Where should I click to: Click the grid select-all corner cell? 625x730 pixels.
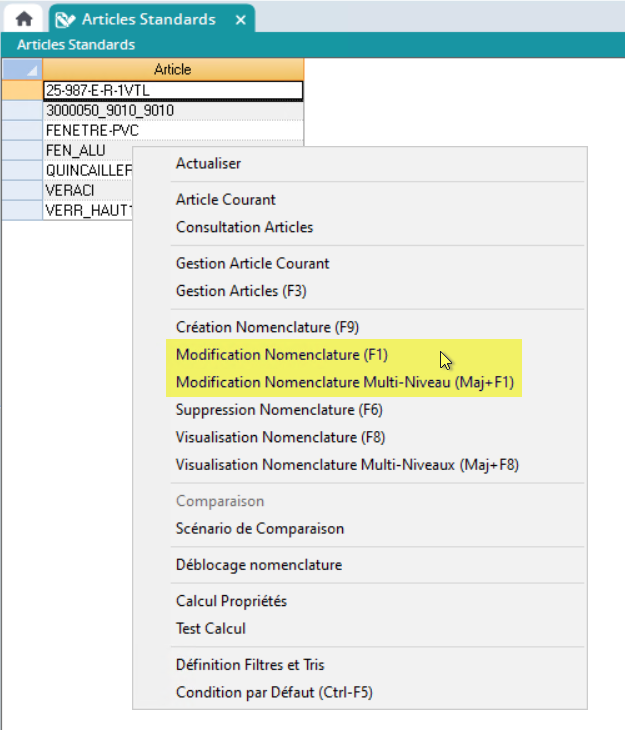click(21, 70)
